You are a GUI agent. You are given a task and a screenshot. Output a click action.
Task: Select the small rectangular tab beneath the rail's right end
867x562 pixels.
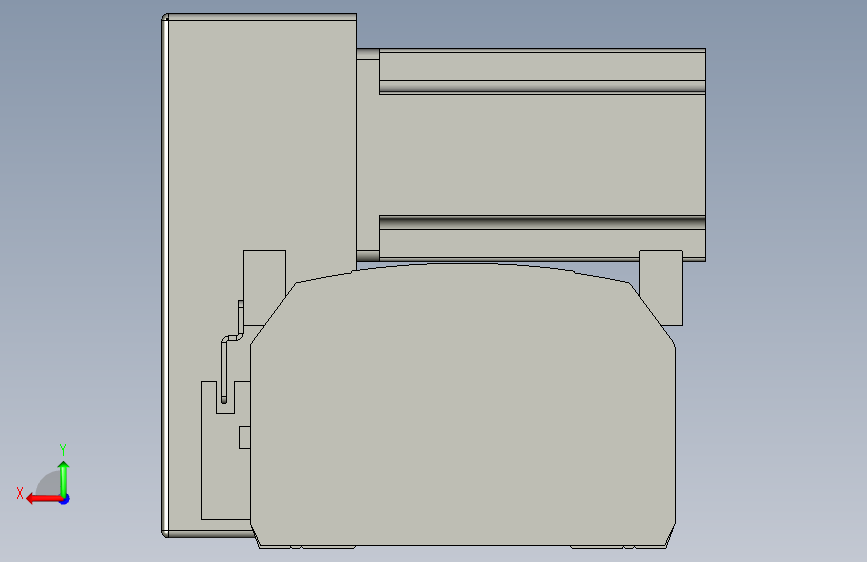point(661,288)
